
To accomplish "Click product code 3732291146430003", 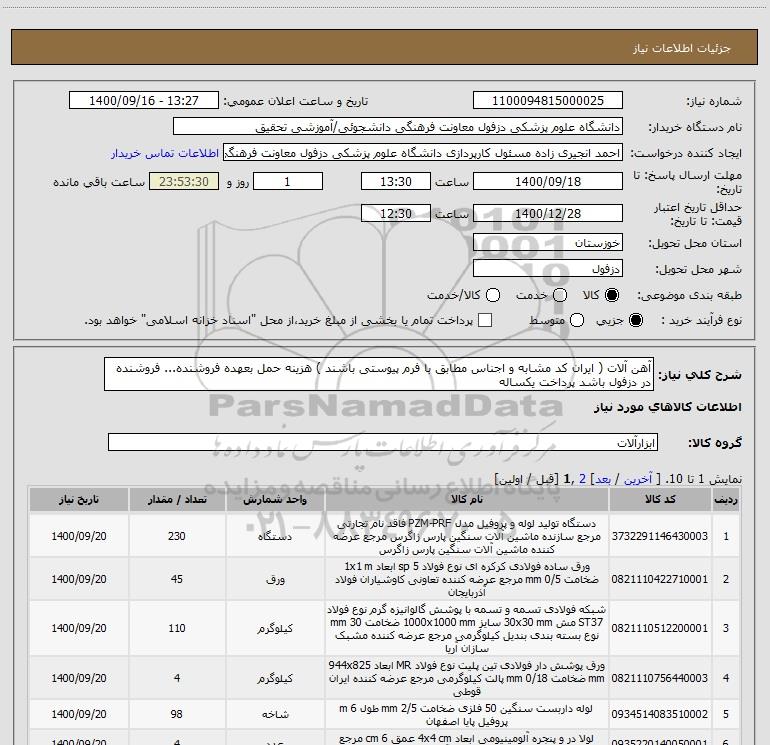I will 660,536.
